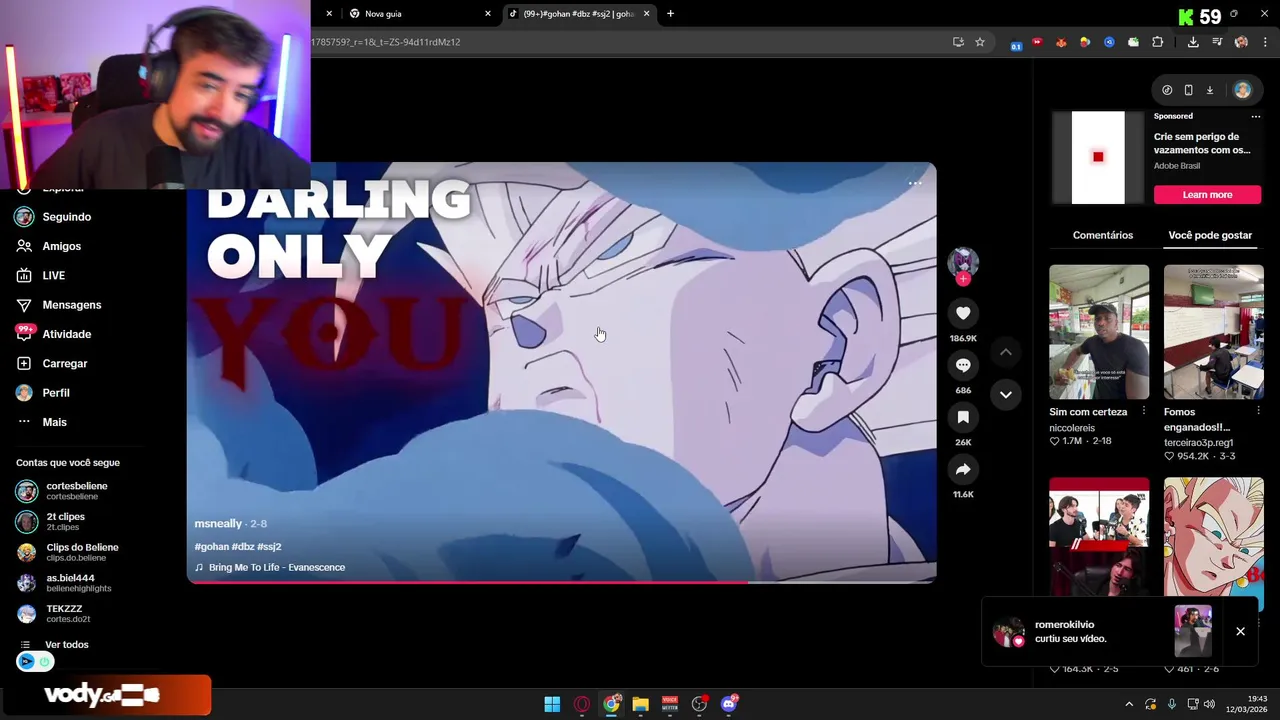
Task: Click the red fast-forward extension icon
Action: point(1037,42)
